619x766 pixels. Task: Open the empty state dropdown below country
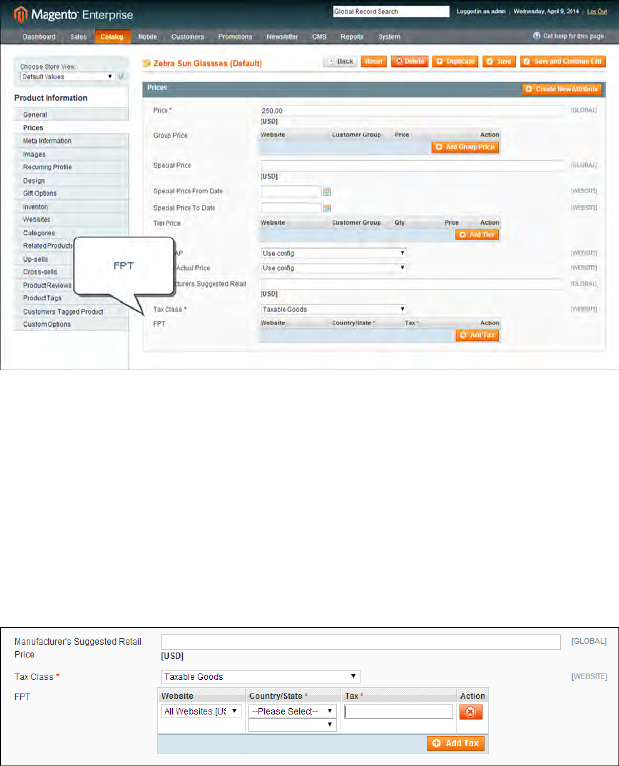pyautogui.click(x=292, y=725)
